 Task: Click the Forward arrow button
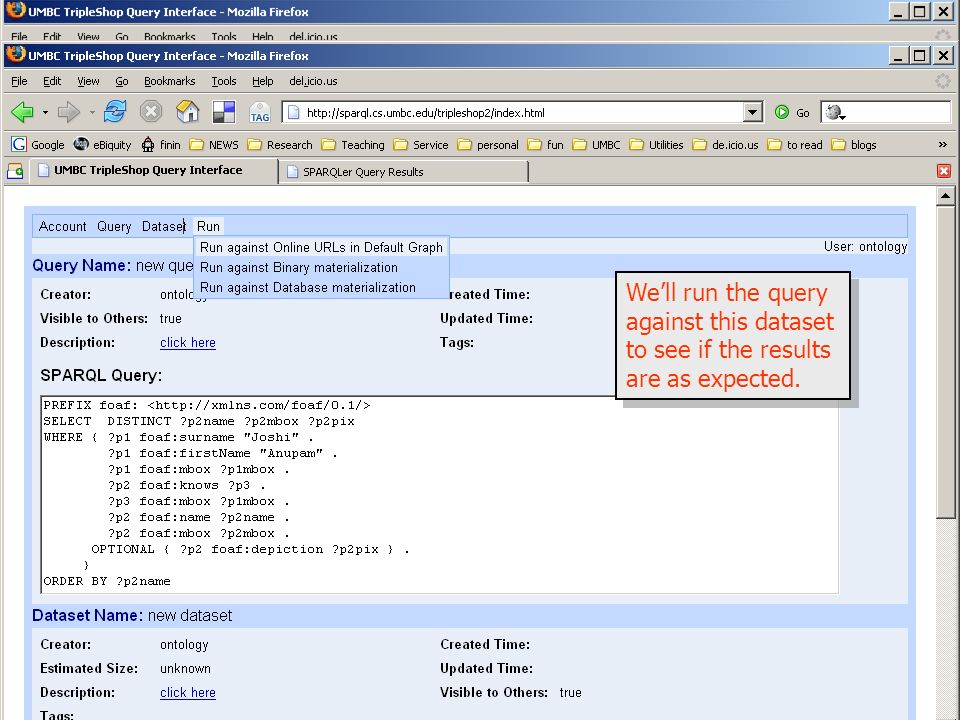click(69, 111)
